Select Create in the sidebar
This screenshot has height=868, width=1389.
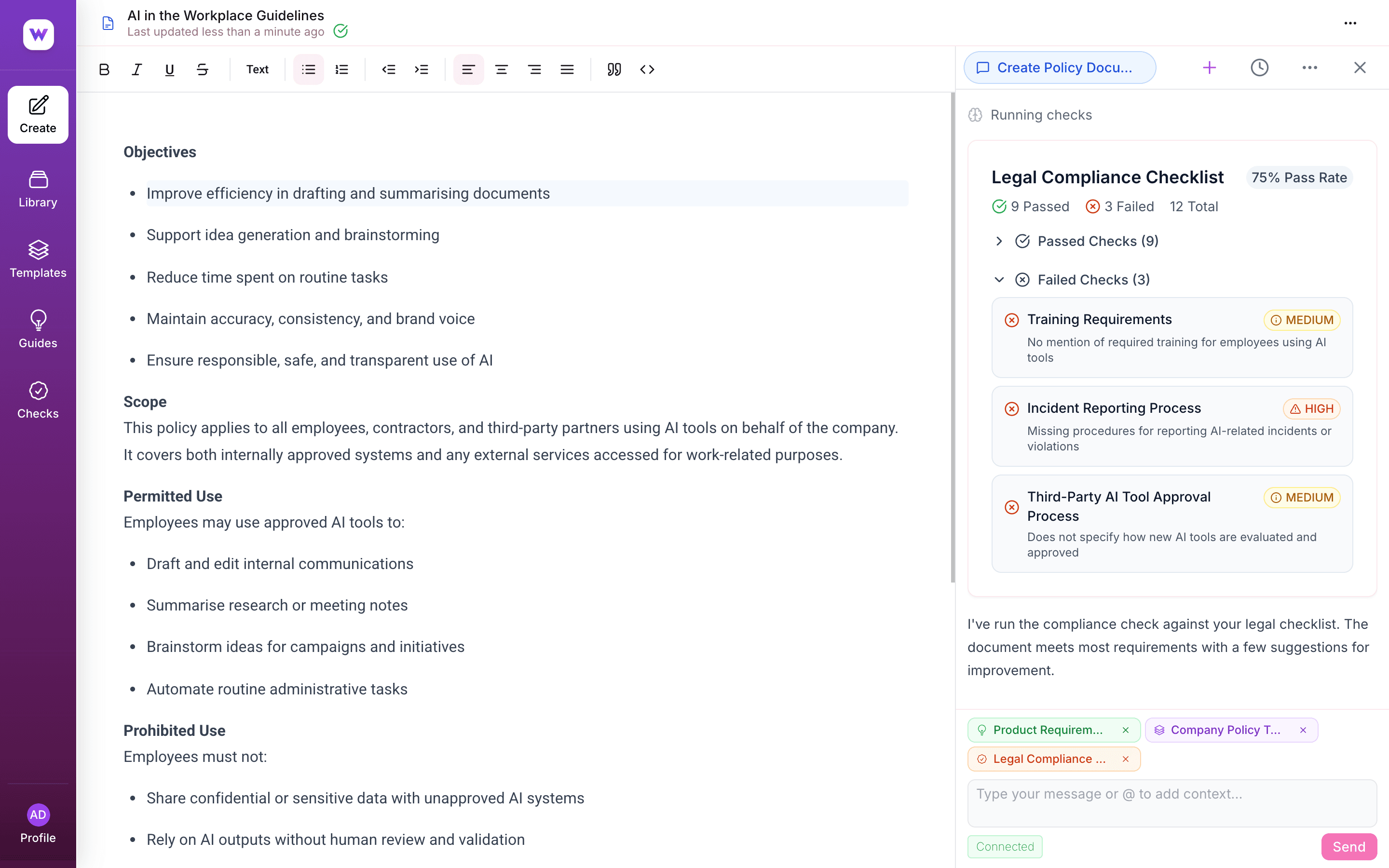pyautogui.click(x=37, y=114)
